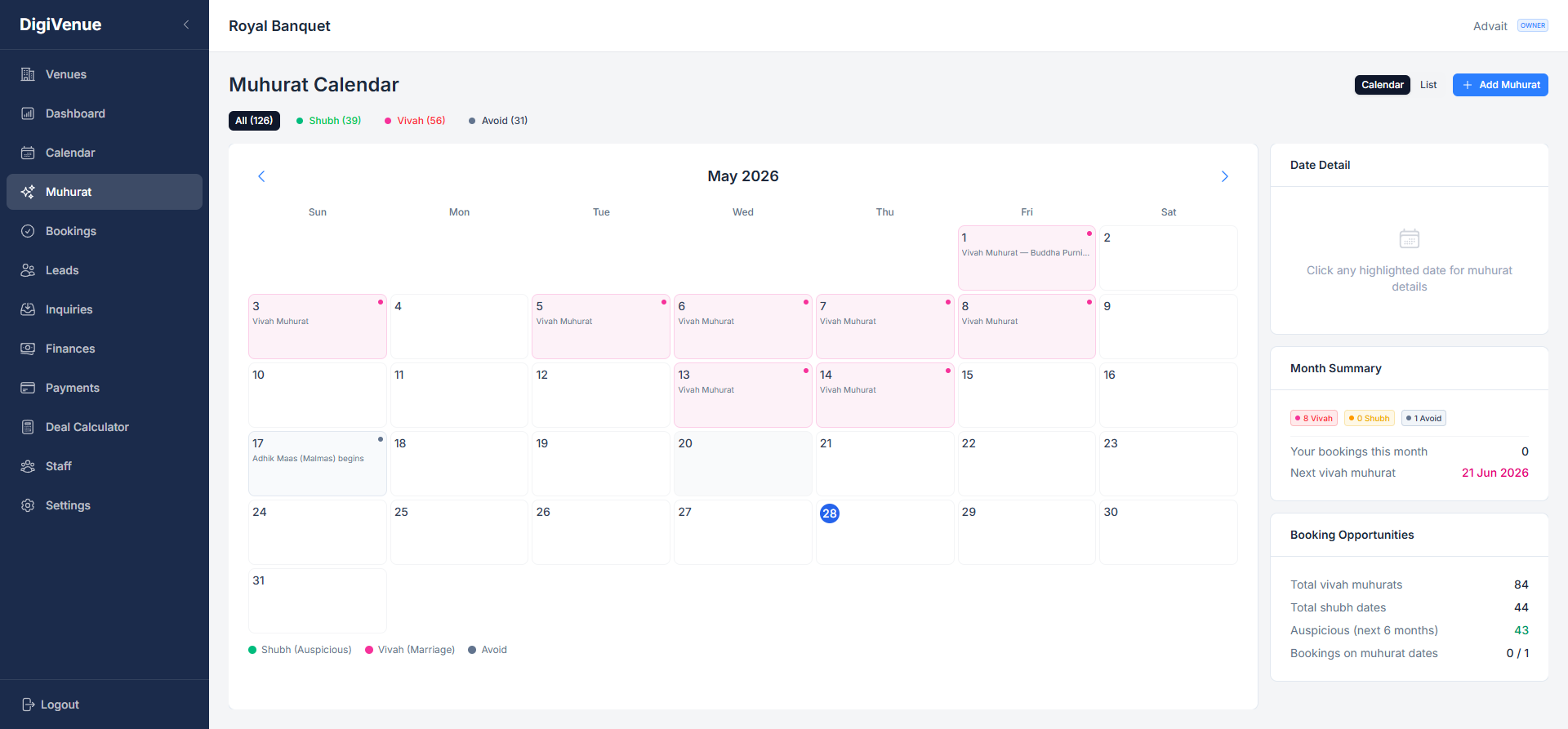Select May 3 Vivah Muhurat cell
This screenshot has width=1568, height=729.
(318, 327)
